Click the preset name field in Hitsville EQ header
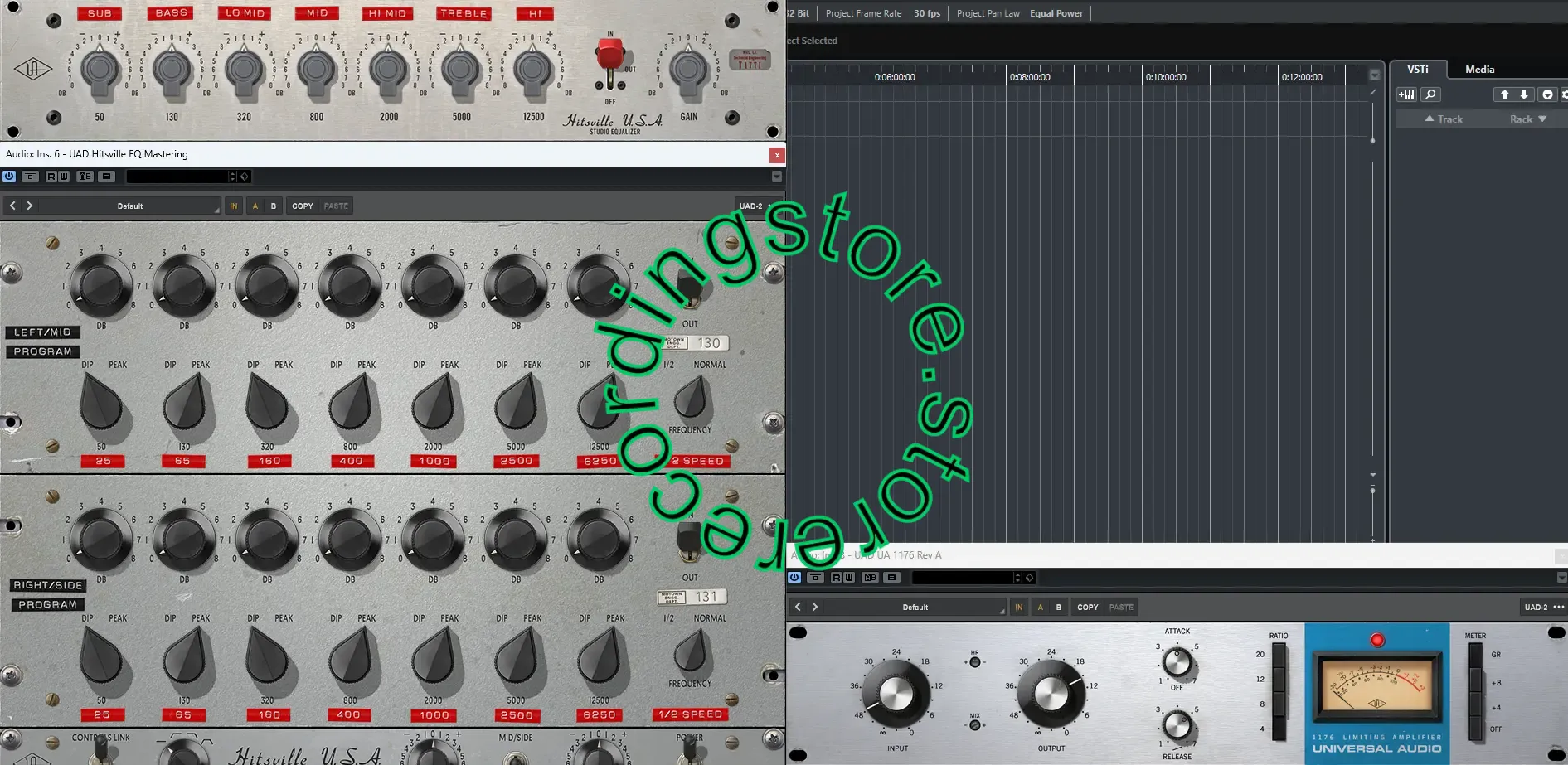The height and width of the screenshot is (765, 1568). (177, 177)
